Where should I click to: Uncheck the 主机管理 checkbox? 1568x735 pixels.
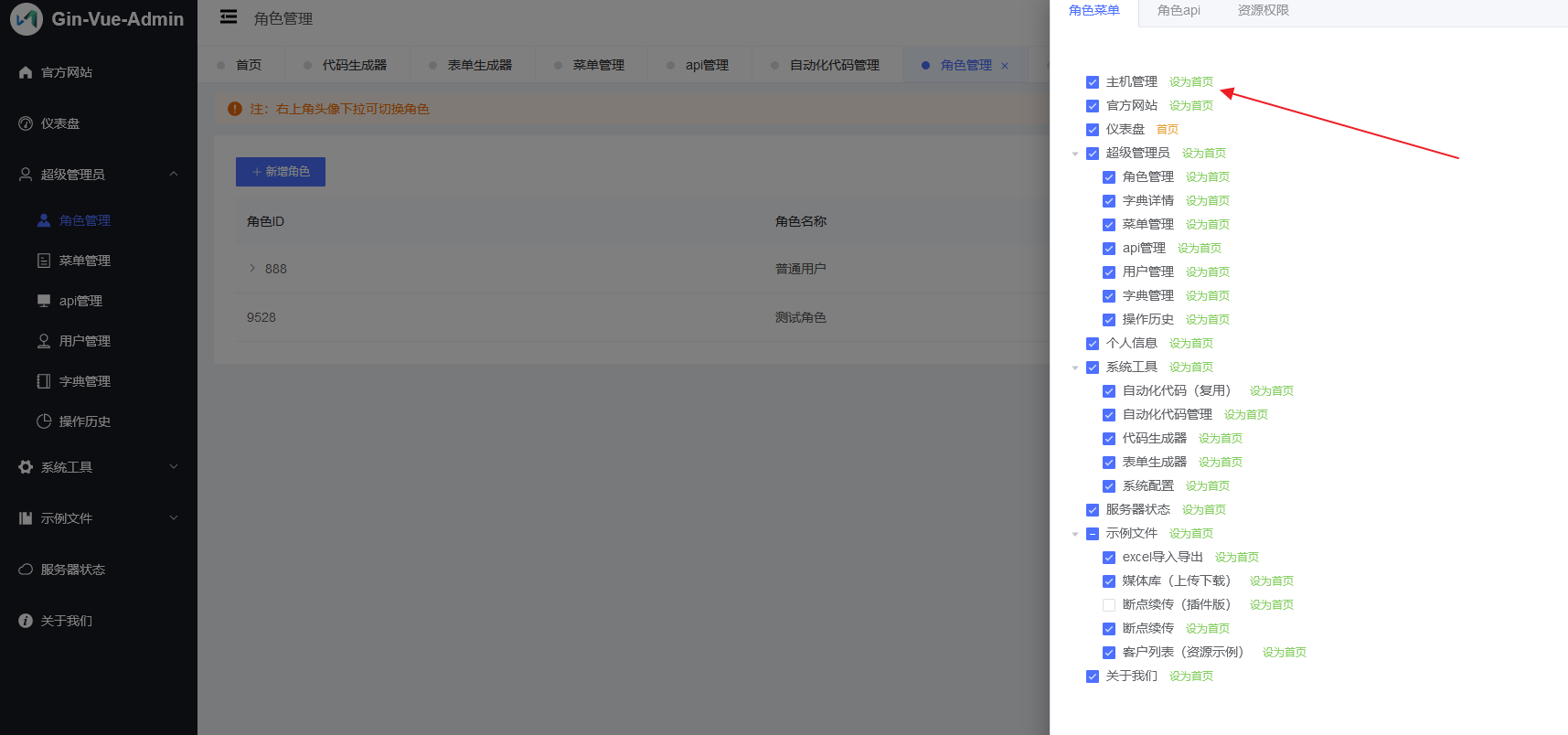tap(1093, 82)
